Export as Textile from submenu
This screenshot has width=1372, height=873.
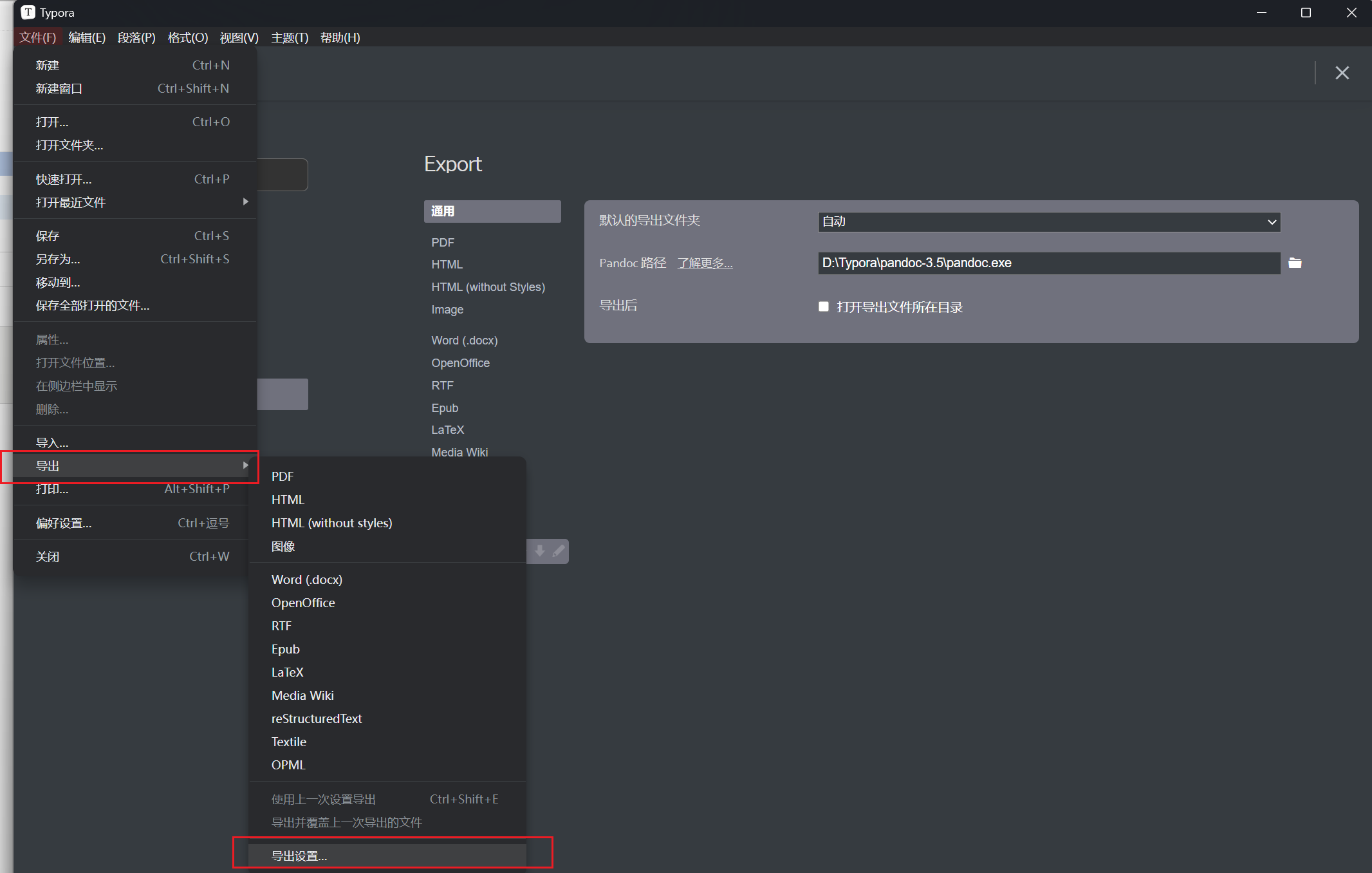(387, 742)
